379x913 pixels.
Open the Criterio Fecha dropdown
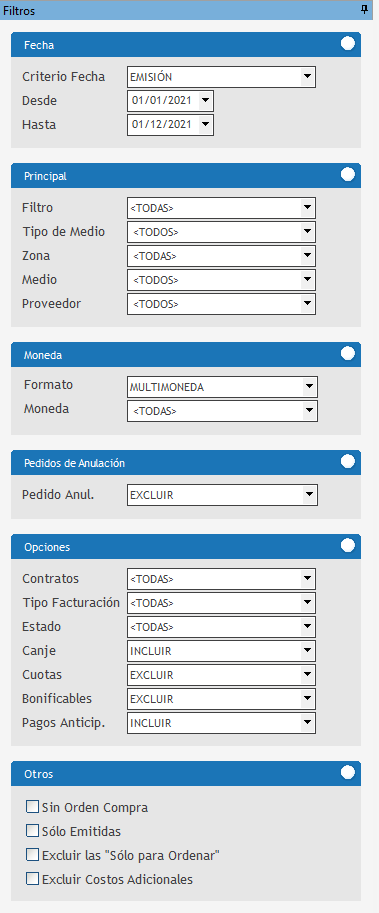307,77
